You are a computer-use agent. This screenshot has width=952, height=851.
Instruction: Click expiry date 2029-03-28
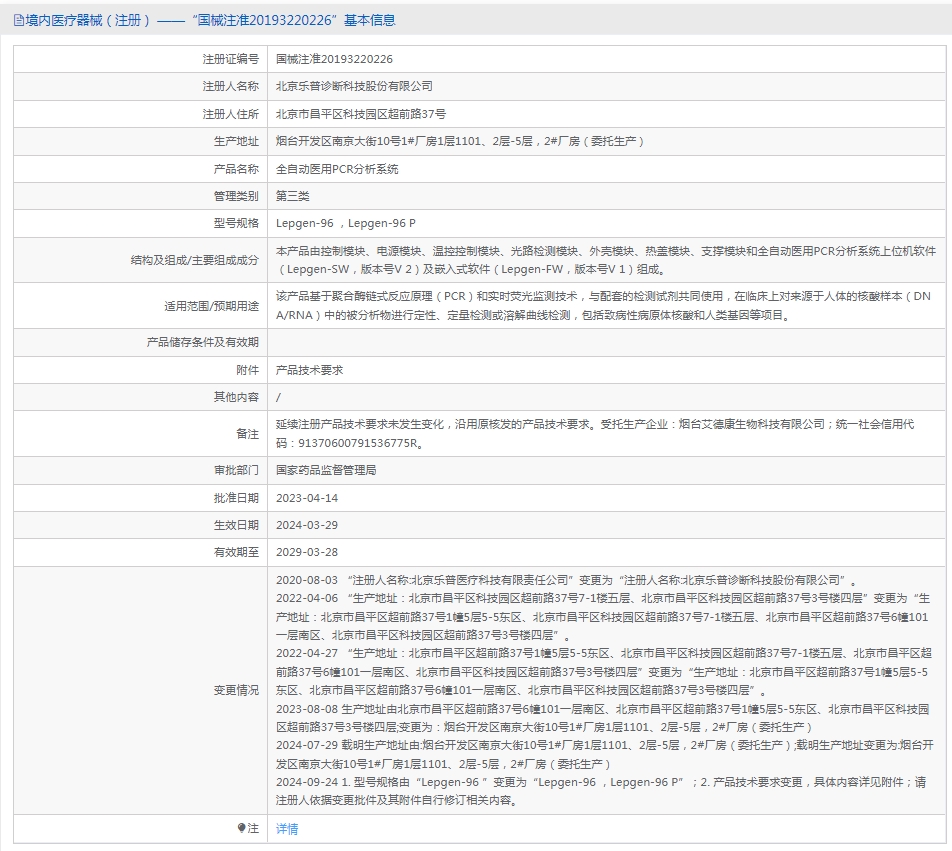point(307,552)
